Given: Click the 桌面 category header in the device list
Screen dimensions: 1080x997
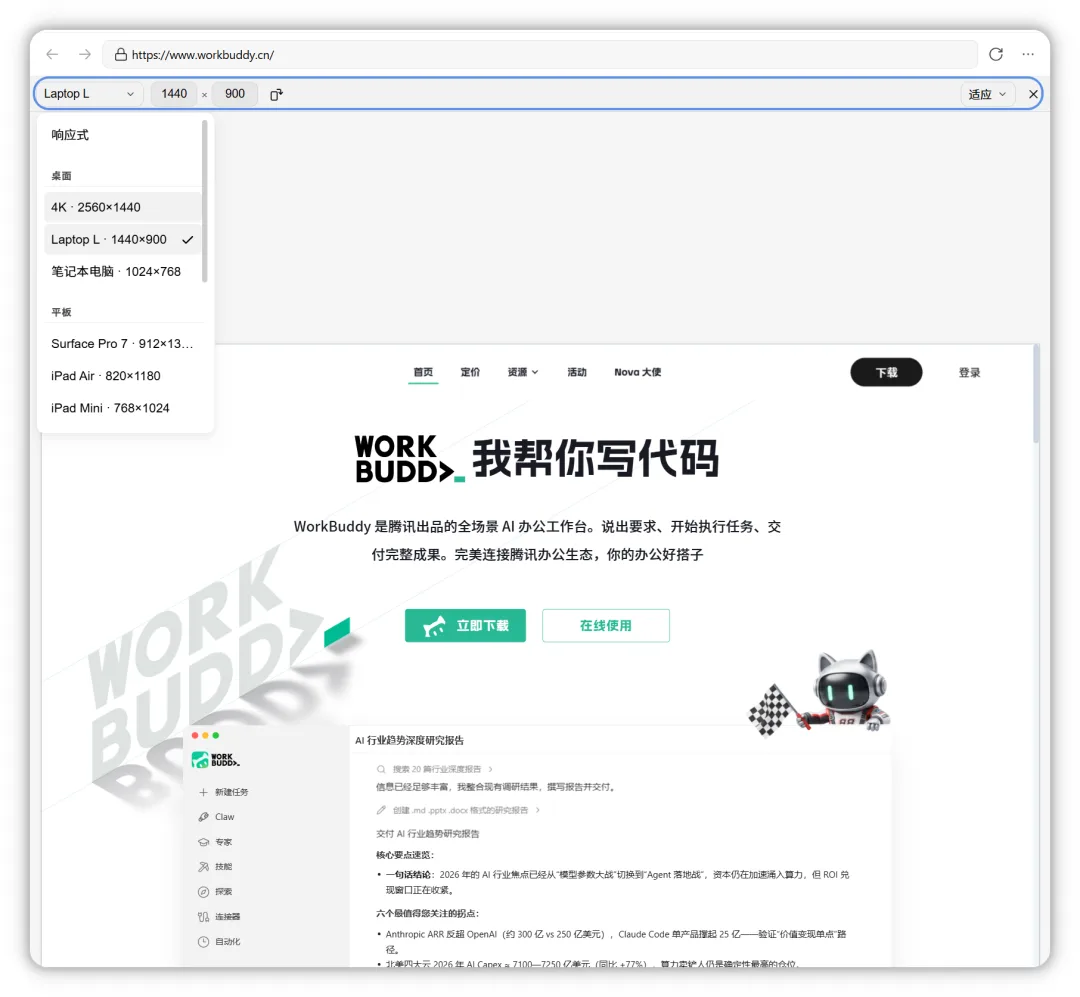Looking at the screenshot, I should coord(61,176).
